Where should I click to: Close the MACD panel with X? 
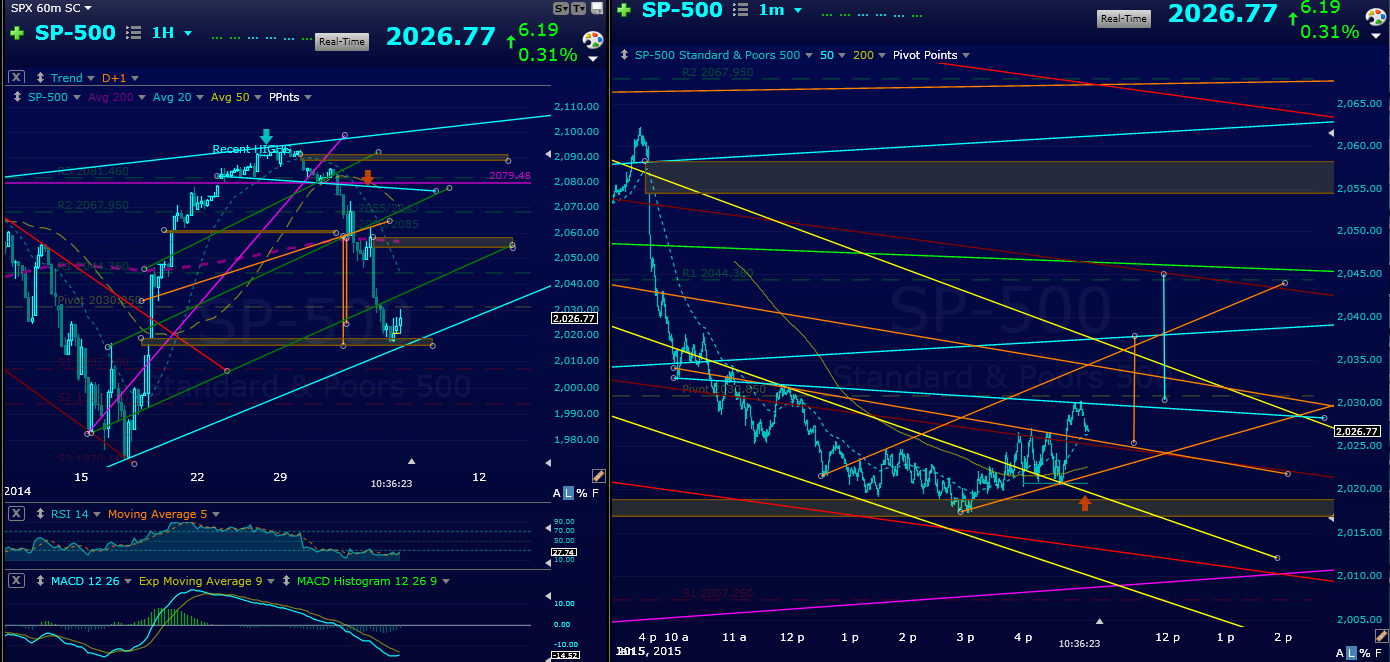[17, 580]
